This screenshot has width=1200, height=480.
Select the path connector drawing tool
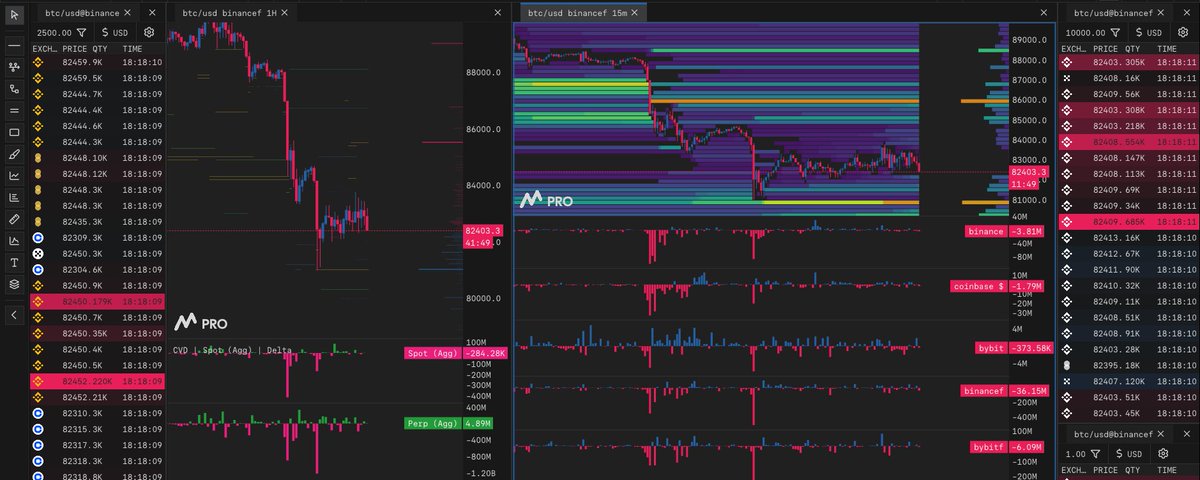14,89
